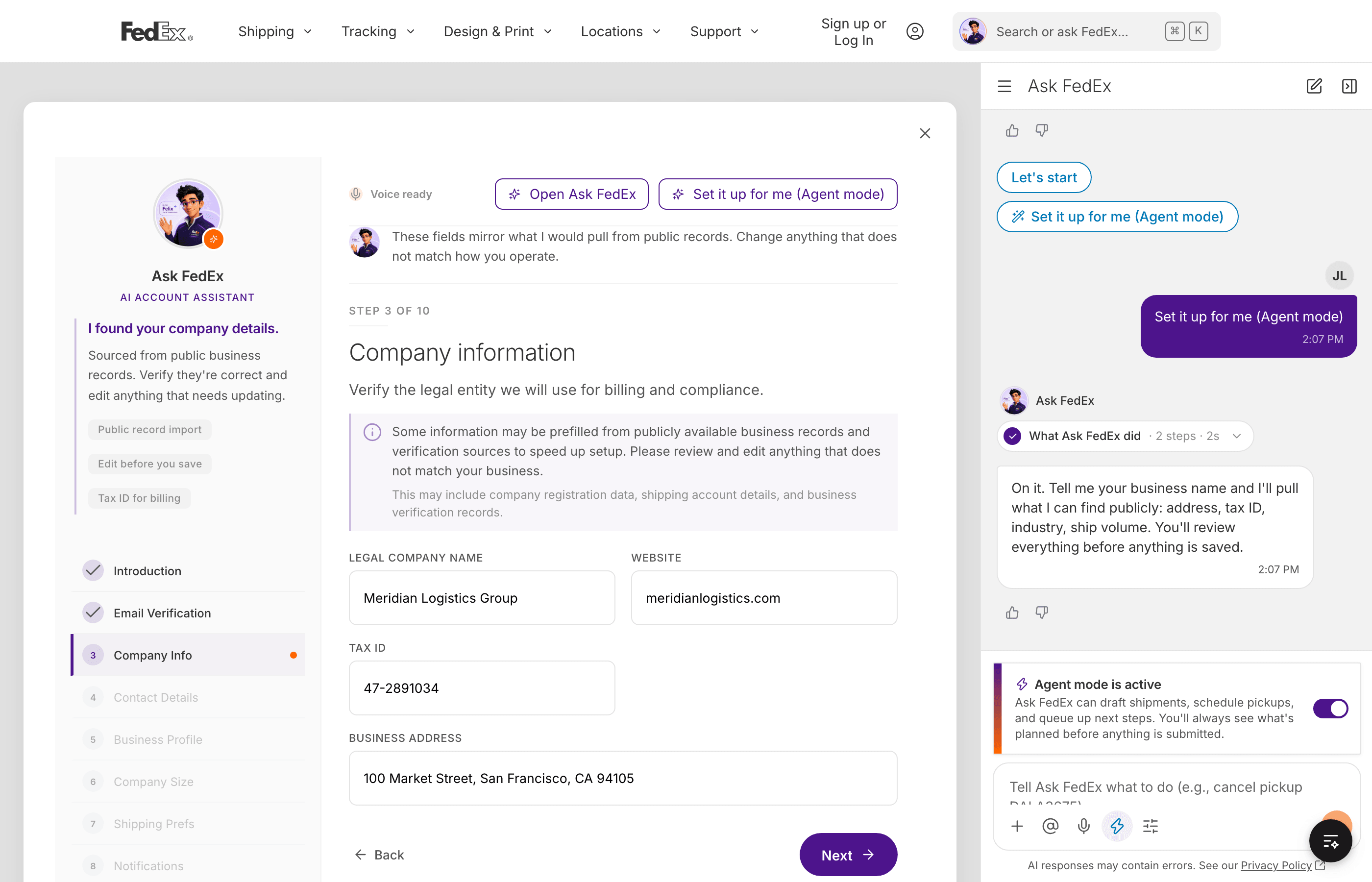Click the Open Ask FedEx button
Image resolution: width=1372 pixels, height=882 pixels.
click(x=571, y=194)
